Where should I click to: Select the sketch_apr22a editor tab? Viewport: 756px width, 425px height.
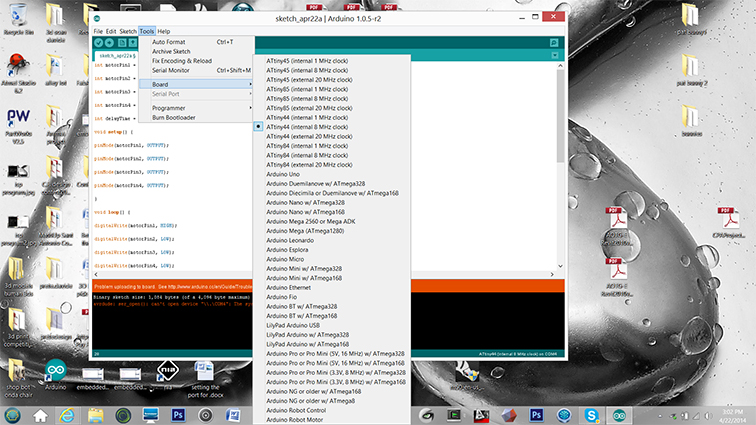tap(116, 56)
